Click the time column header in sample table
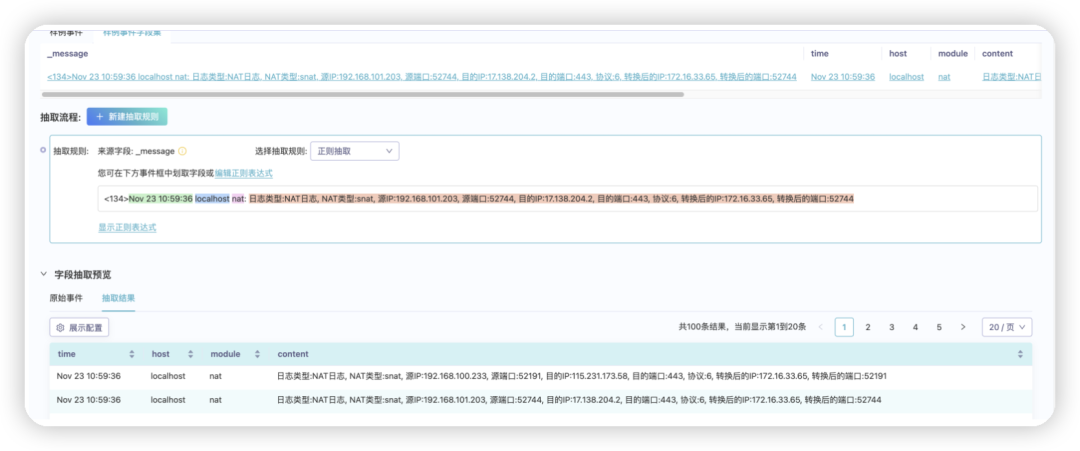This screenshot has width=1080, height=451. [x=820, y=53]
